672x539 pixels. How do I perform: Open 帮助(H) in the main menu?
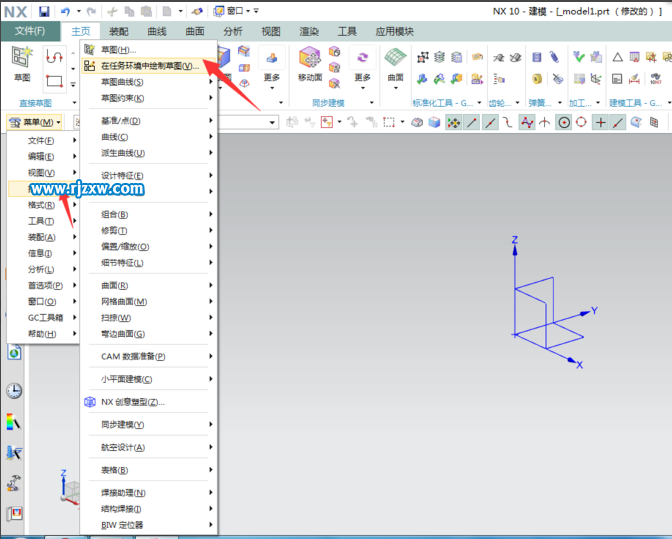point(43,334)
